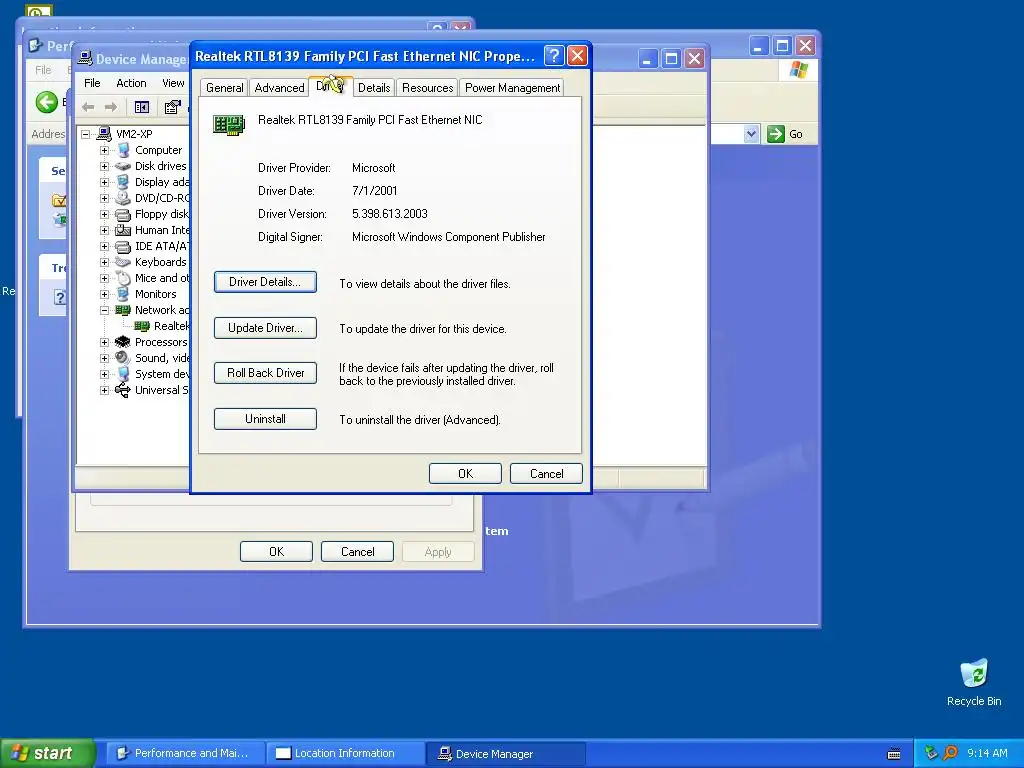Click Uninstall driver button
This screenshot has height=768, width=1024.
[x=265, y=419]
